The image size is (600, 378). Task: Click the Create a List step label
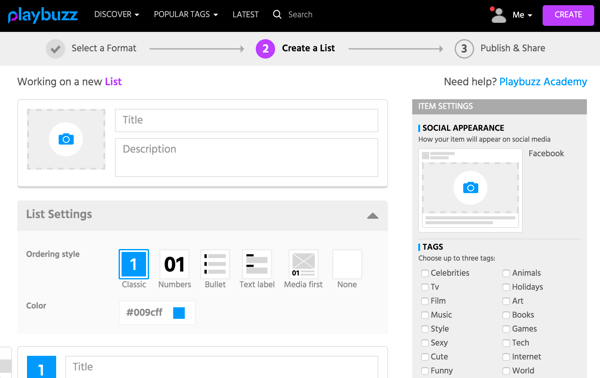(308, 48)
